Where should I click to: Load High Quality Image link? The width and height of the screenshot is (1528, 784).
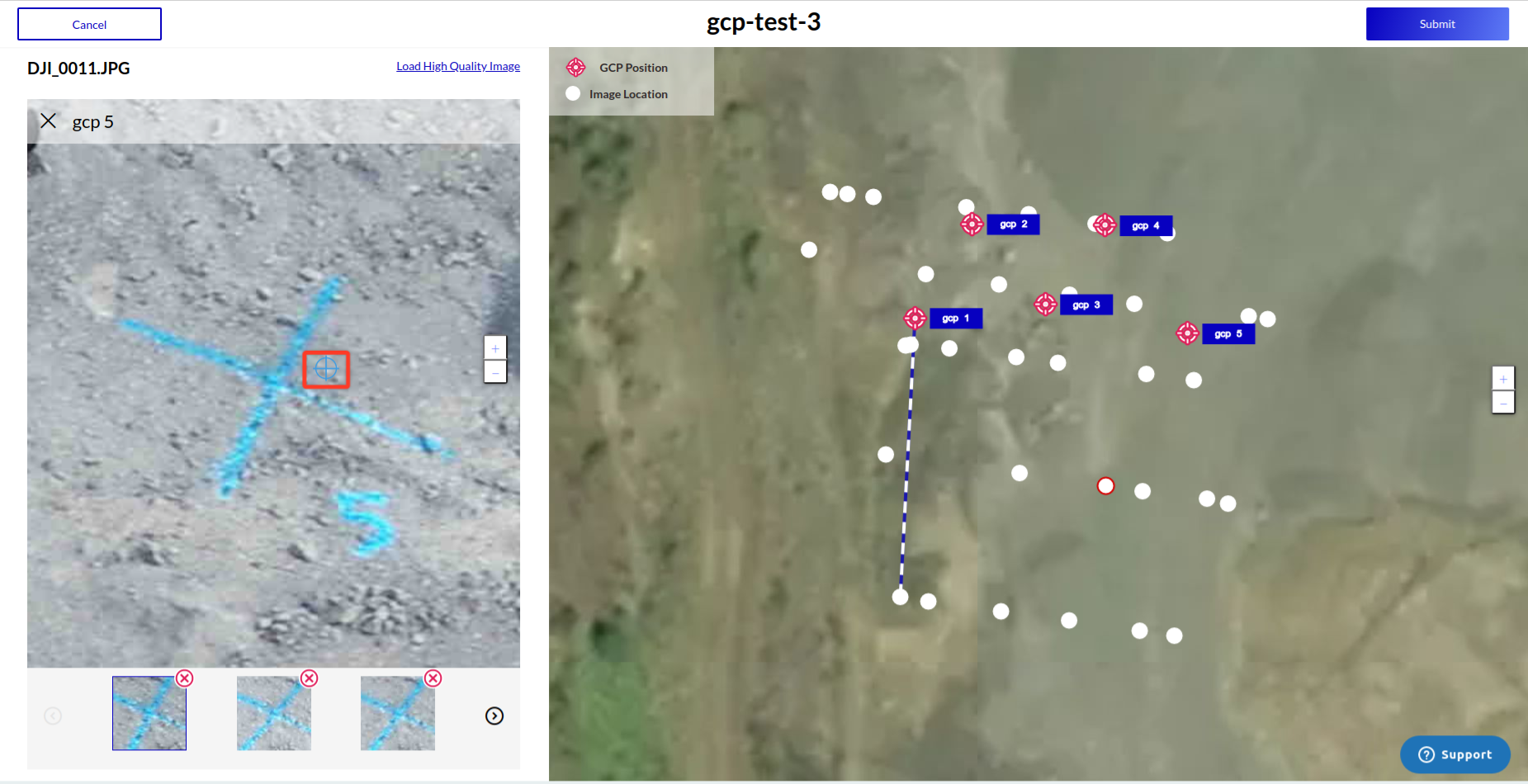(x=458, y=66)
